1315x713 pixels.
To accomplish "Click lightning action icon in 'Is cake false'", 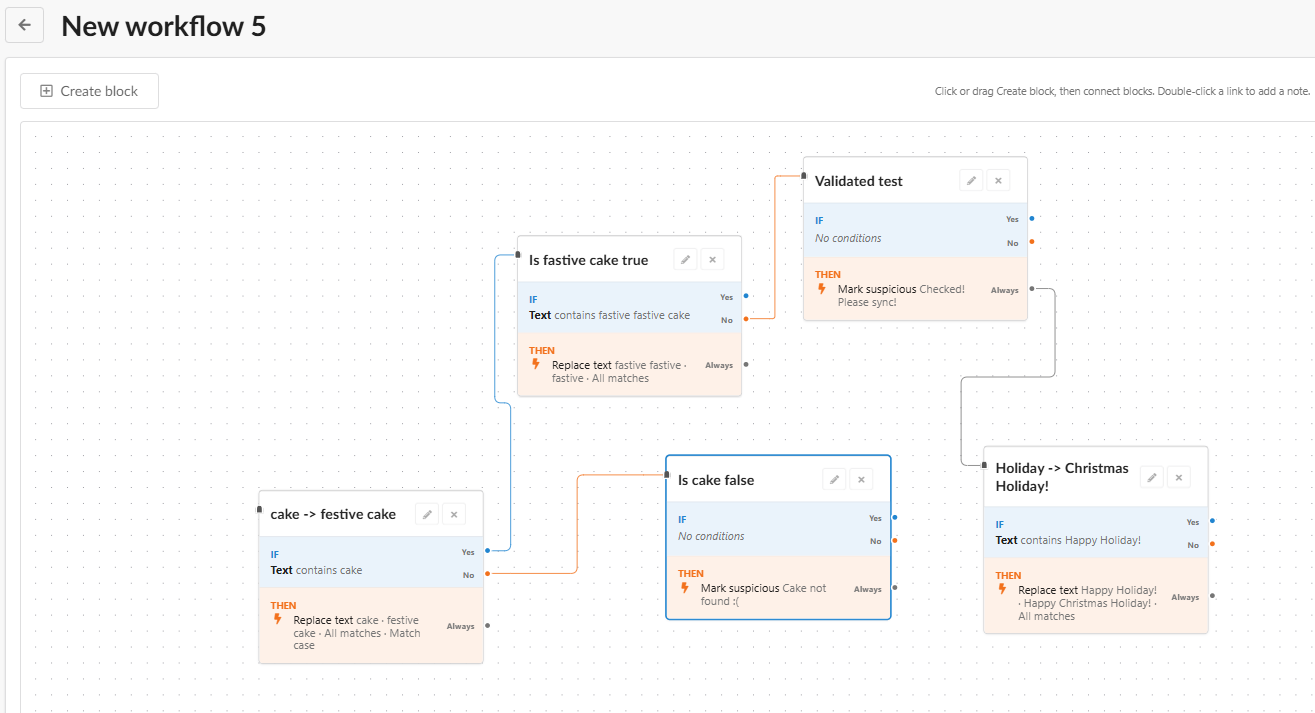I will point(685,588).
